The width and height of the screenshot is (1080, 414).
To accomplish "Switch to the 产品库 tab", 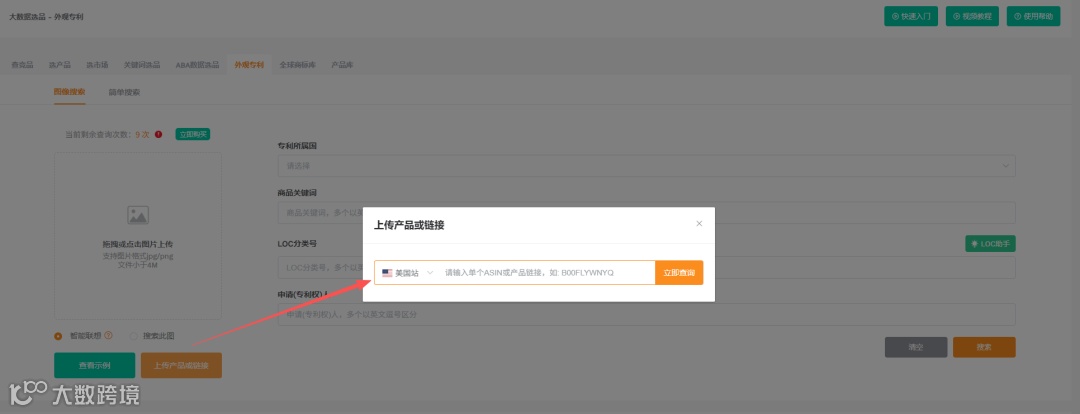I will pos(342,65).
